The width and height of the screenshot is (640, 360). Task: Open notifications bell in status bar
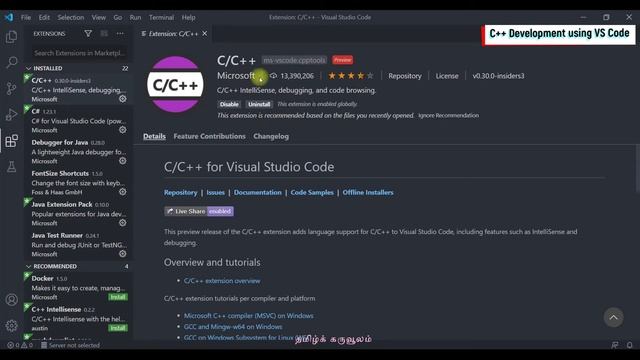tap(629, 345)
